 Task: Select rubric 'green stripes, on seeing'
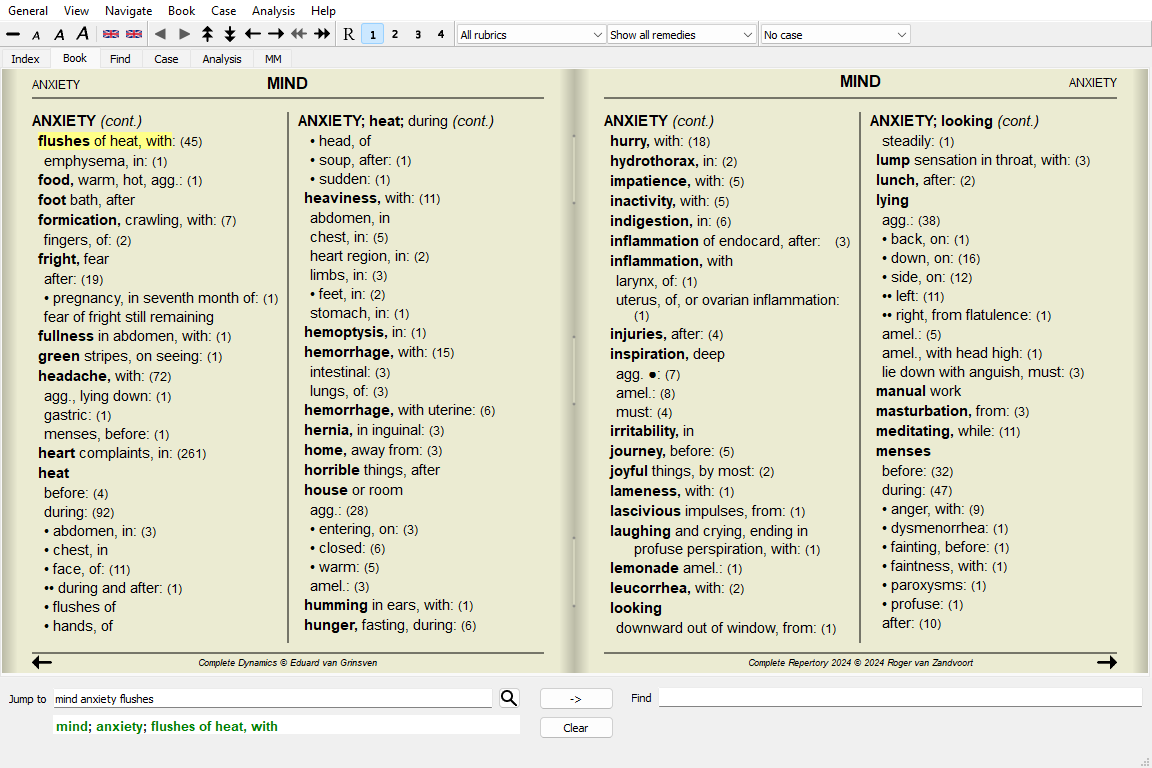pos(130,356)
